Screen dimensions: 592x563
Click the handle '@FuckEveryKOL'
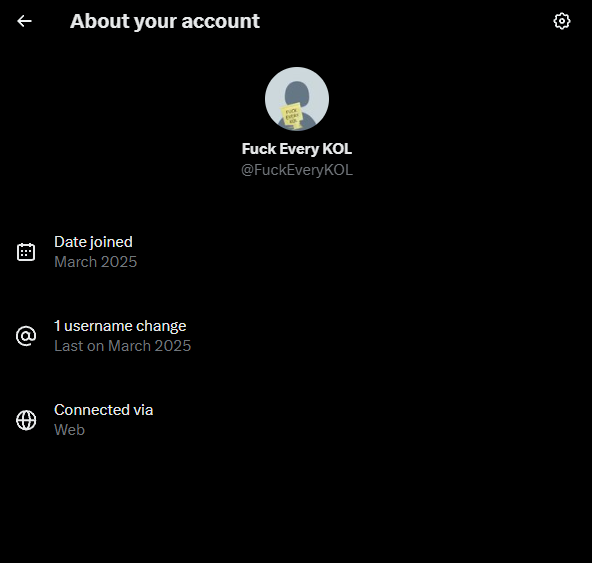point(297,170)
